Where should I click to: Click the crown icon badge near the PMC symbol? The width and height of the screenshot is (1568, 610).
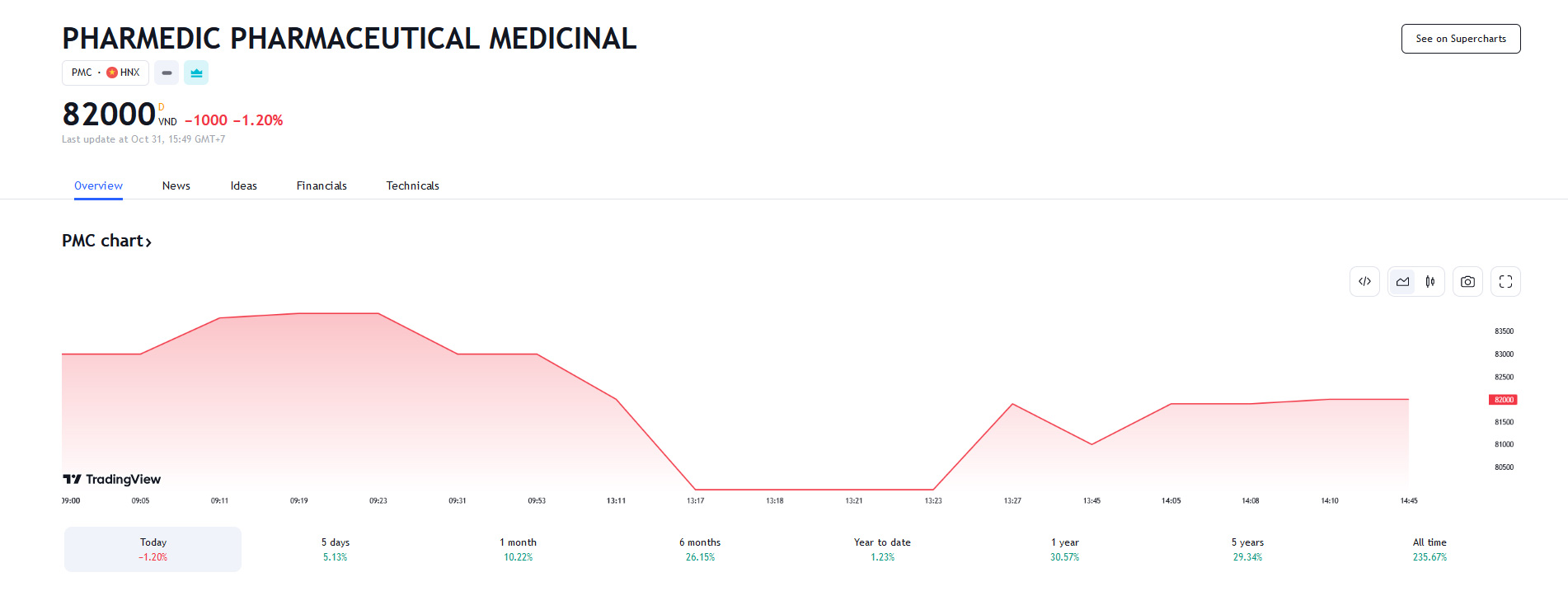click(196, 73)
